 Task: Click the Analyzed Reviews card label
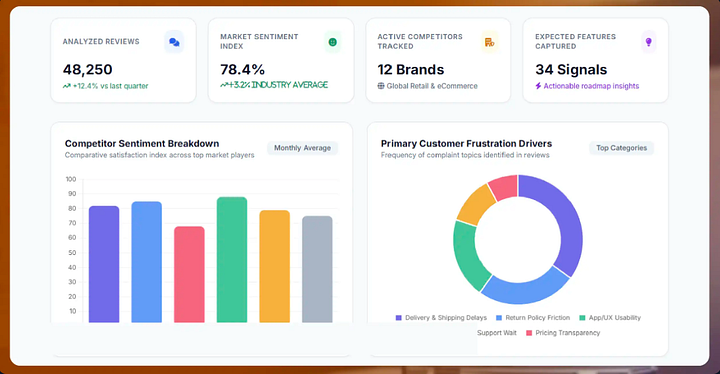click(101, 41)
